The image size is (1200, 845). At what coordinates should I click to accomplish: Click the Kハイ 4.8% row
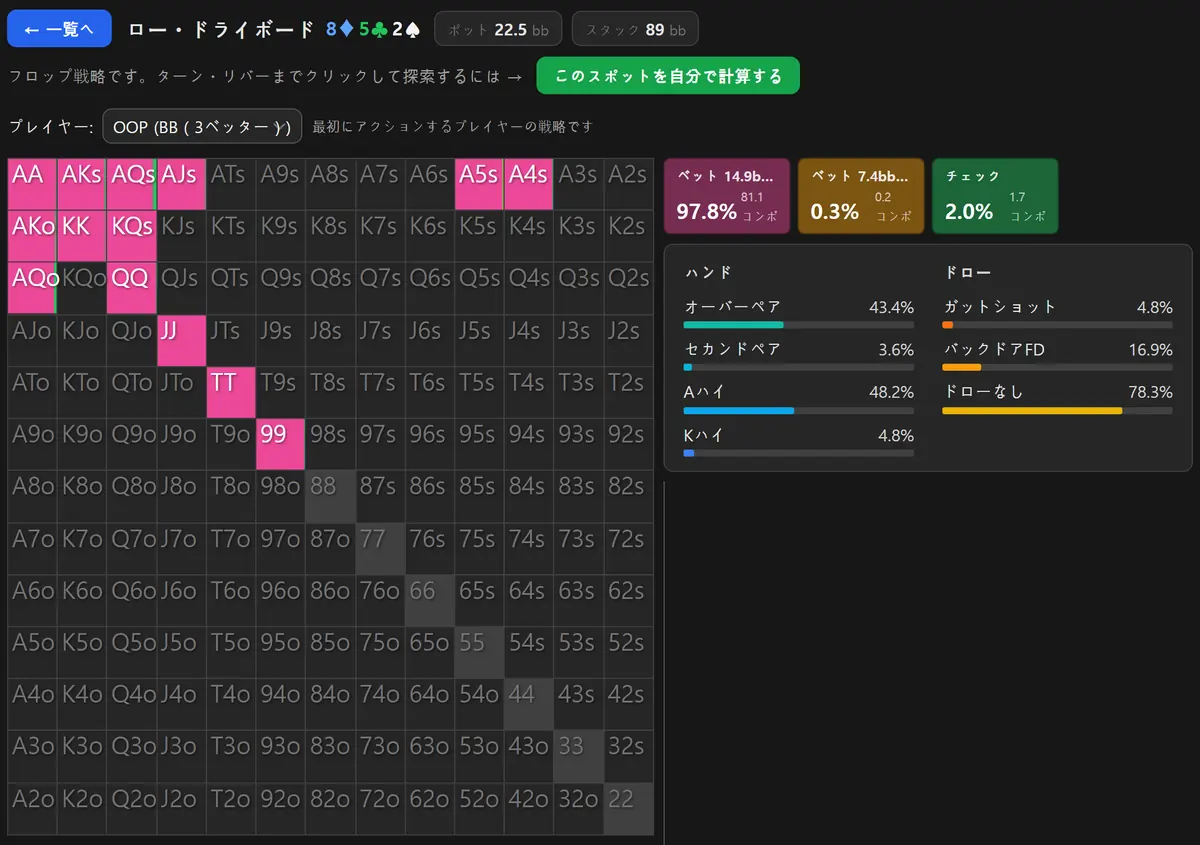pyautogui.click(x=799, y=442)
